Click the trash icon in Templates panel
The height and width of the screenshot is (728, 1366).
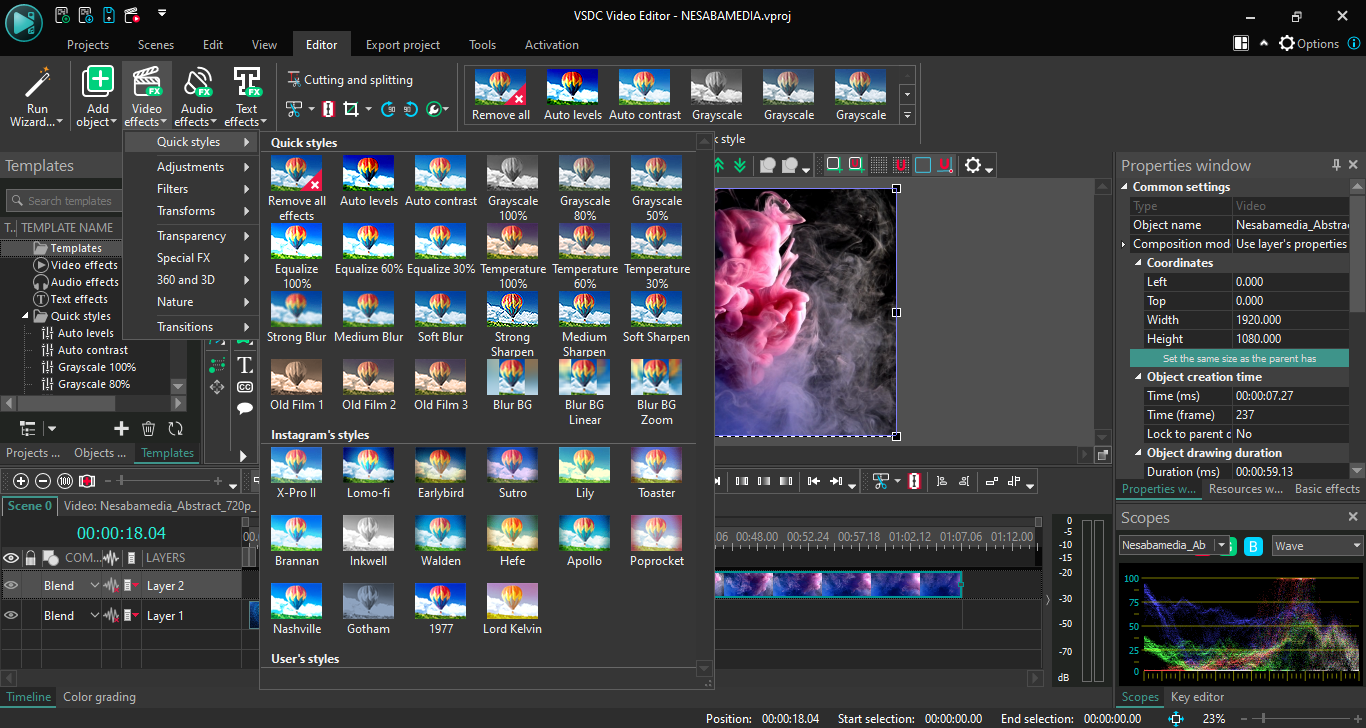(148, 429)
